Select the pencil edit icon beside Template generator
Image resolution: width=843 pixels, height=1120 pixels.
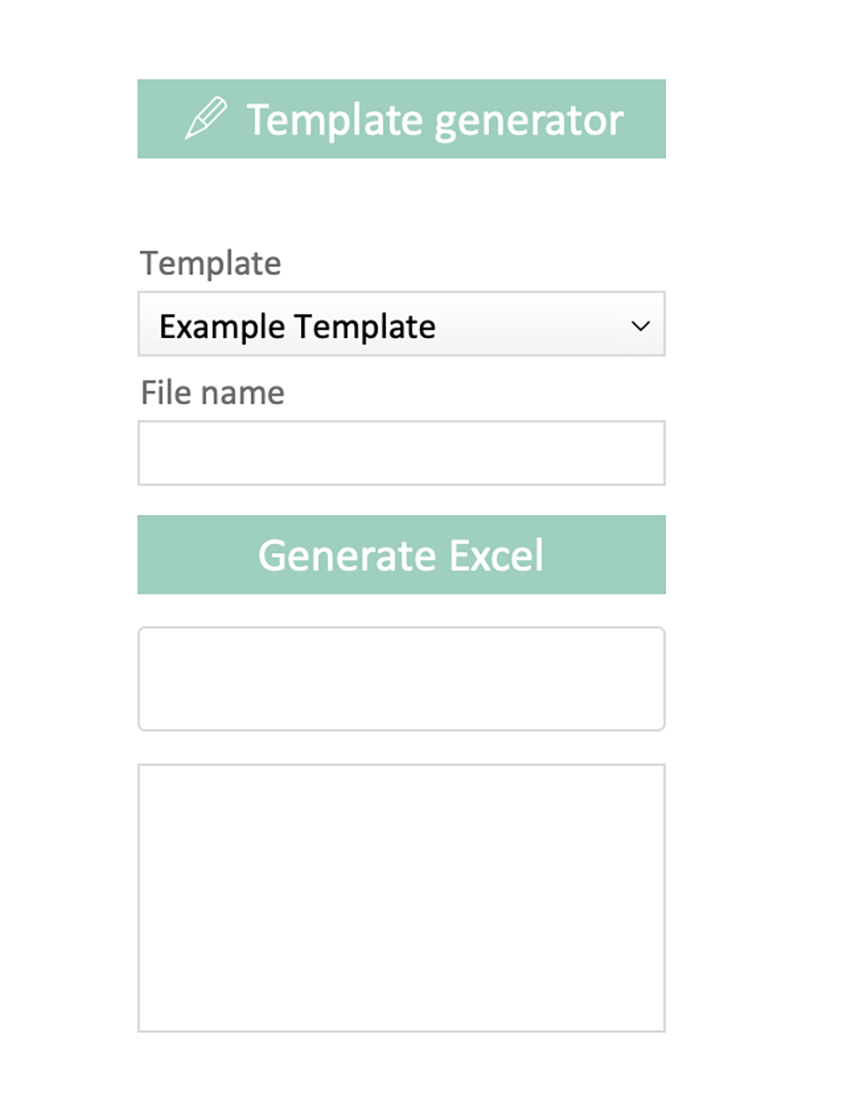[206, 118]
